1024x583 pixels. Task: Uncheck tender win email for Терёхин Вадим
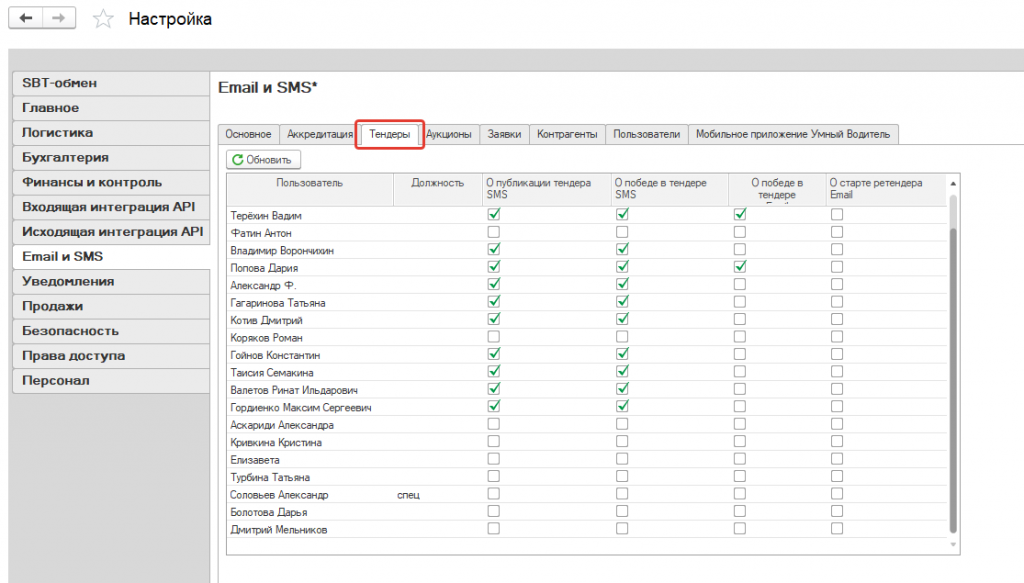coord(740,214)
